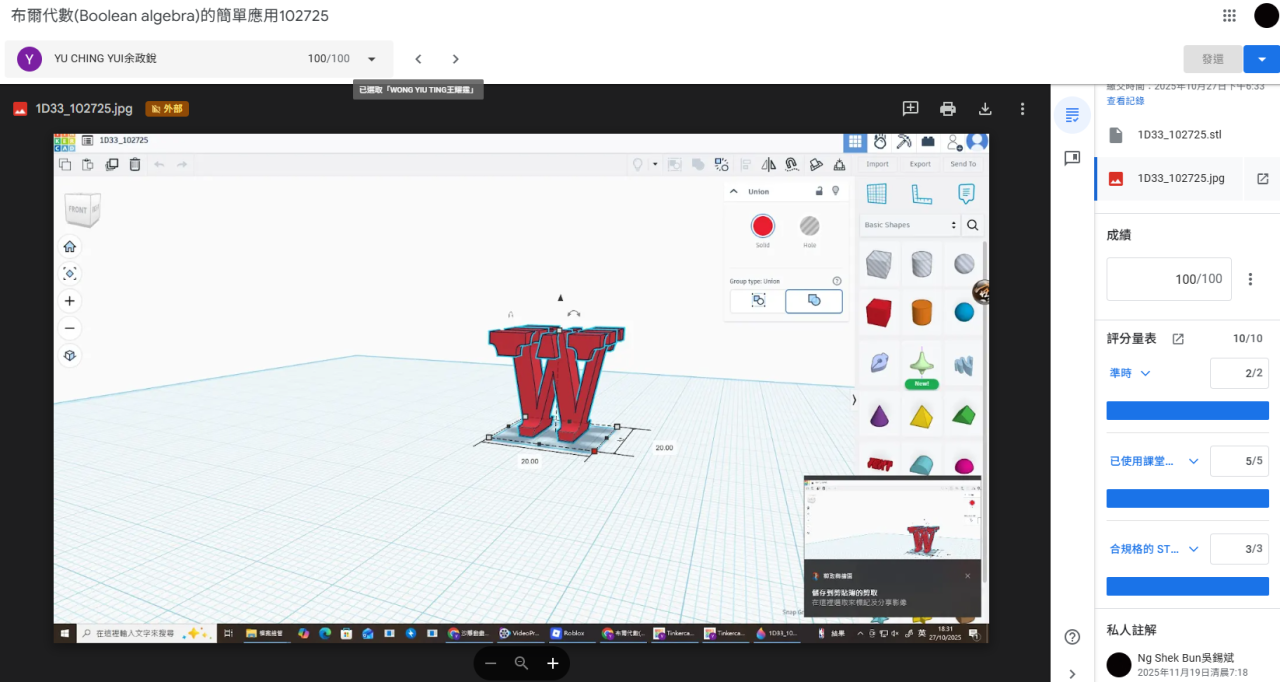This screenshot has width=1280, height=682.
Task: Click the 查看記錄 link
Action: point(1125,101)
